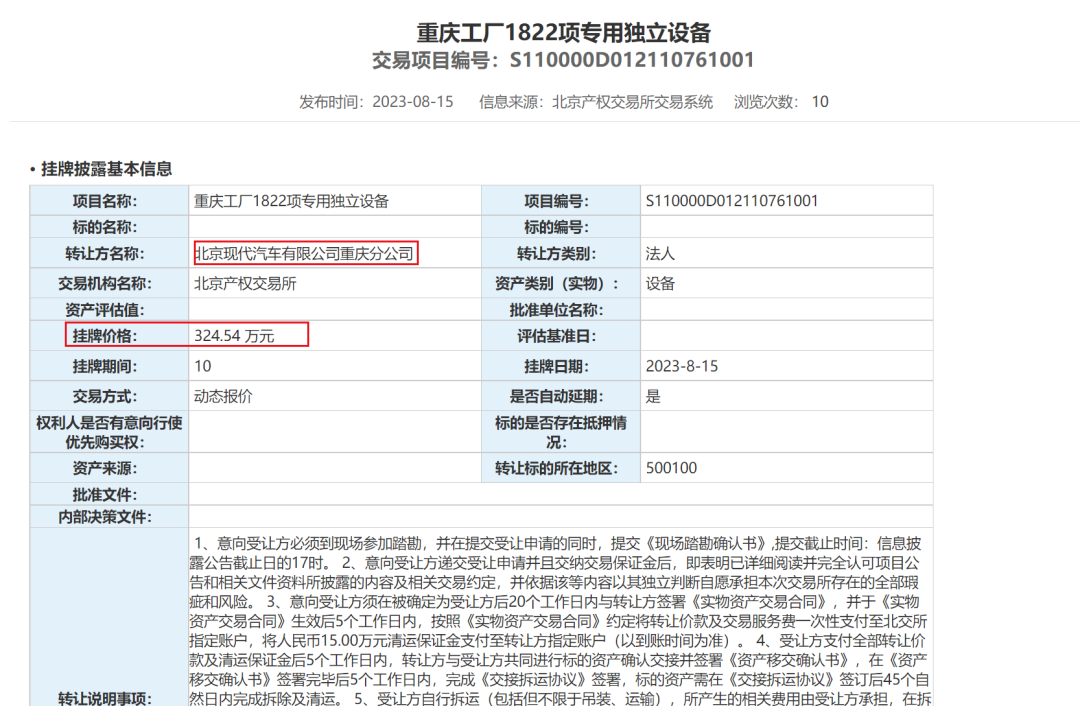Click the 发布时间 2023-08-15 text
Screen dimensions: 1080x706
pos(376,102)
